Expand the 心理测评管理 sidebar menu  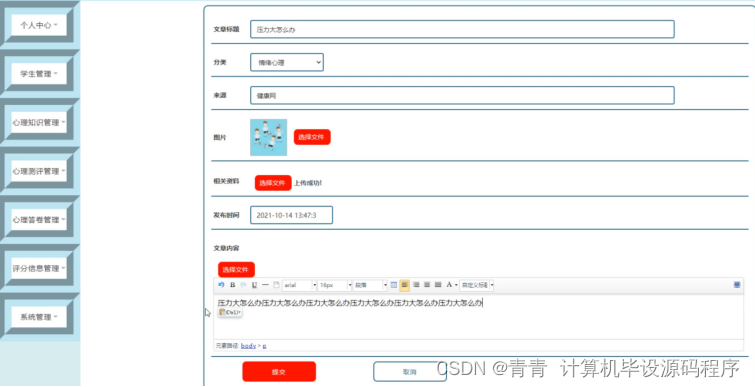point(39,171)
